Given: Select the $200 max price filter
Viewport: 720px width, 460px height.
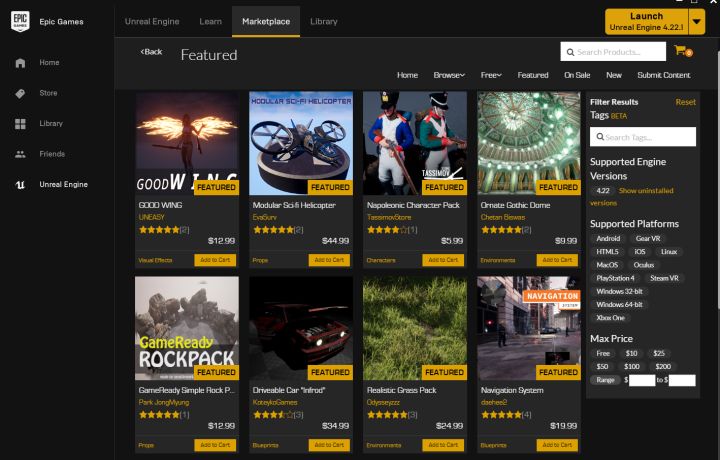Looking at the screenshot, I should 663,367.
